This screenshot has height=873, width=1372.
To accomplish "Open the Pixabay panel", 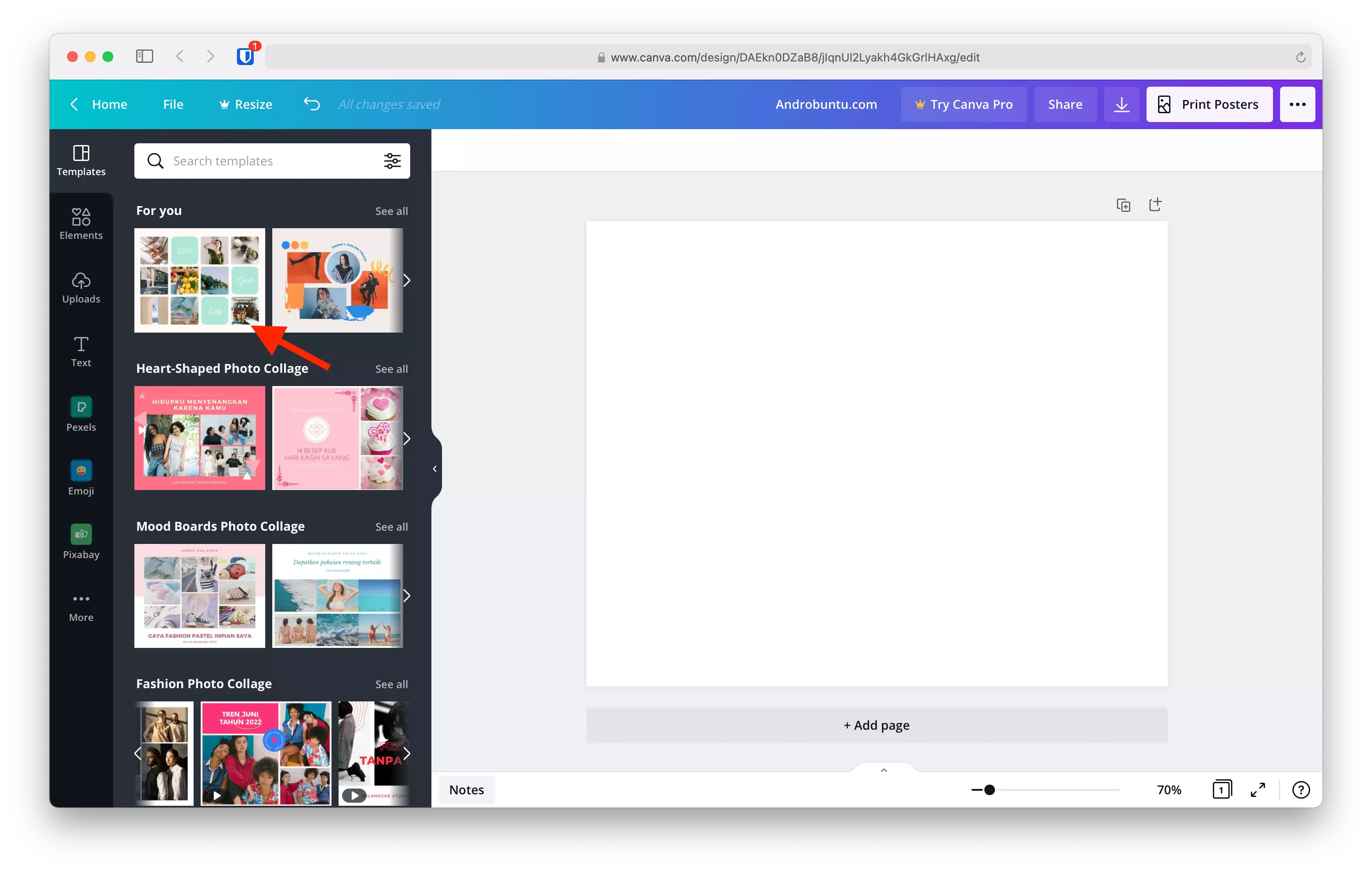I will pyautogui.click(x=80, y=542).
